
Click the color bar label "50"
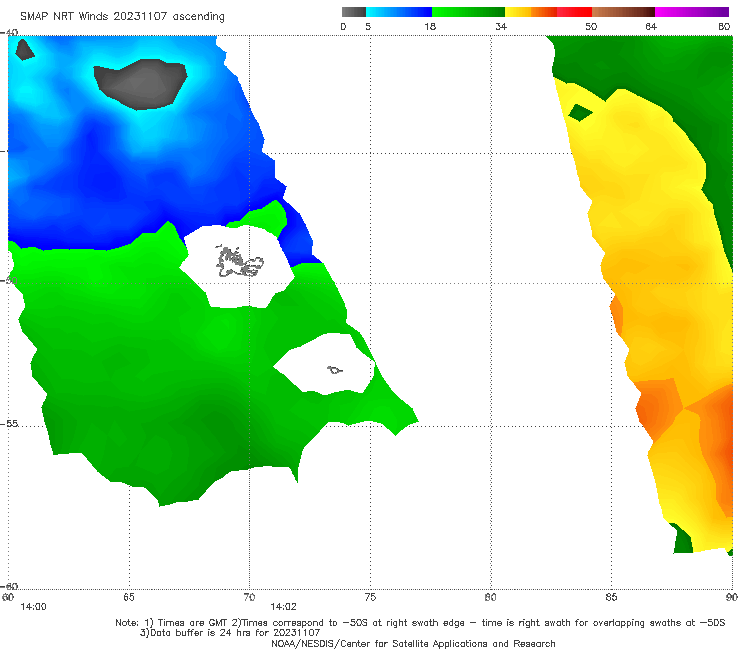[x=591, y=27]
